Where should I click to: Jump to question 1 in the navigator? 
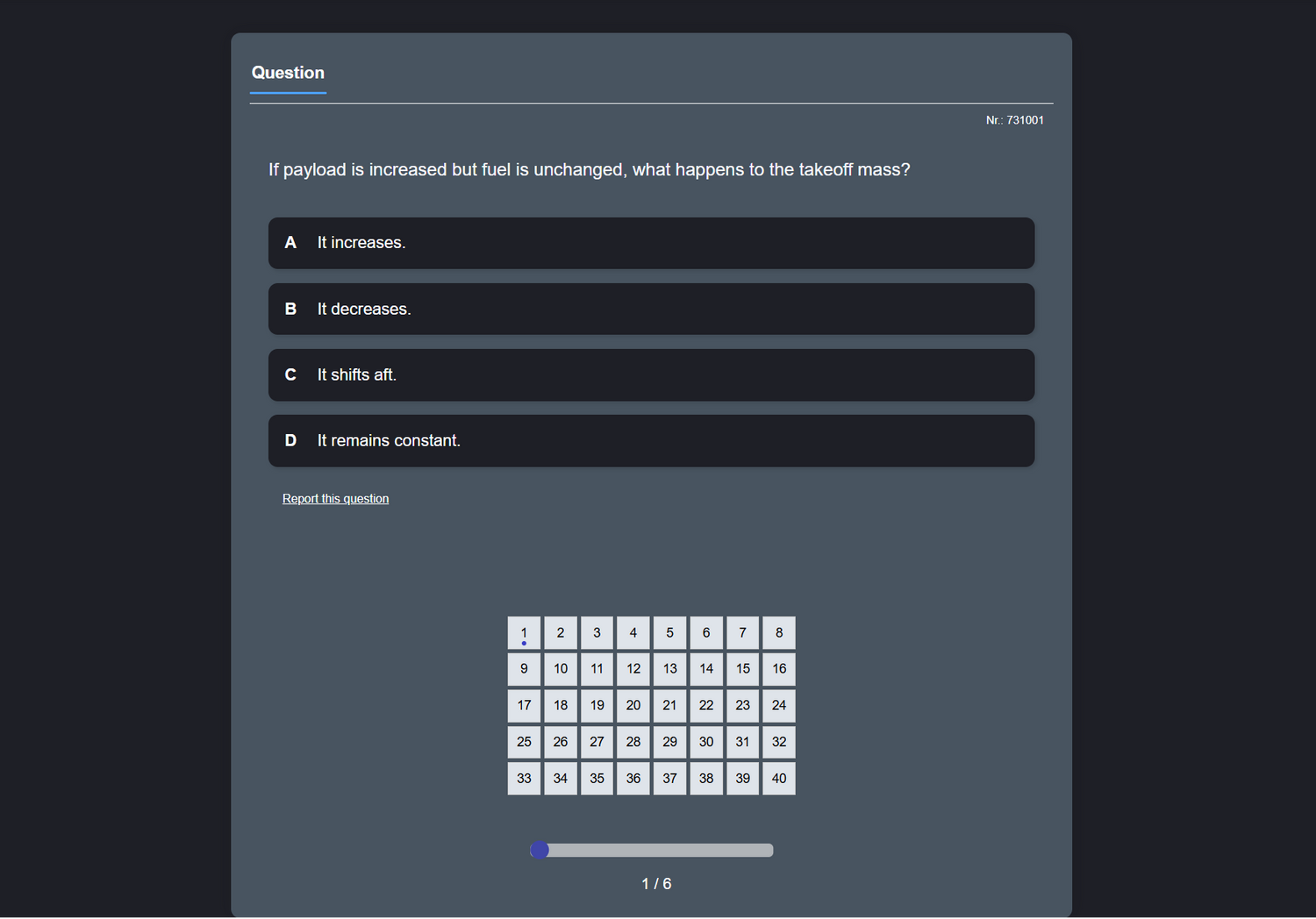pyautogui.click(x=524, y=632)
